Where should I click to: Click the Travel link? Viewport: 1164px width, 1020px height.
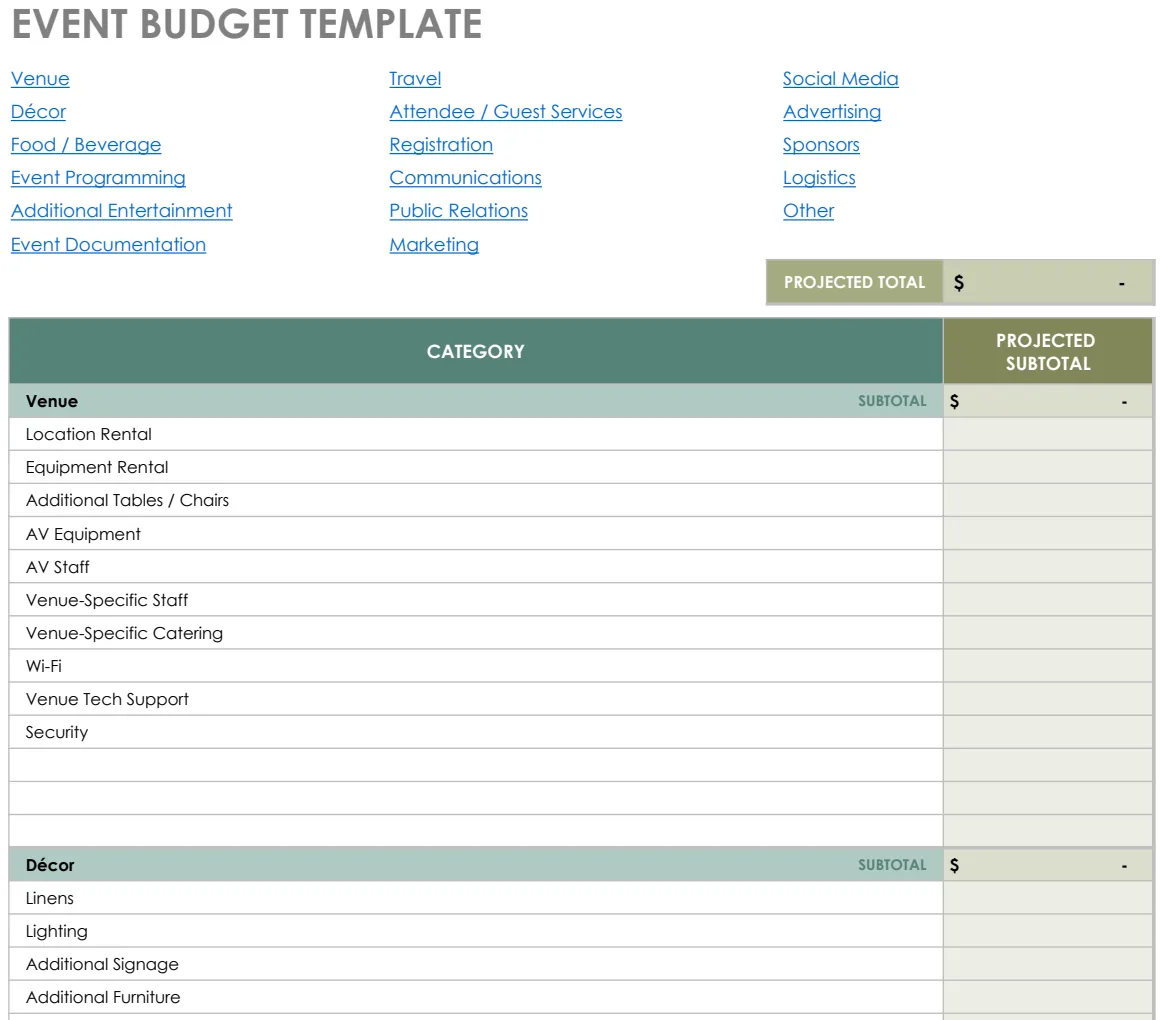415,79
